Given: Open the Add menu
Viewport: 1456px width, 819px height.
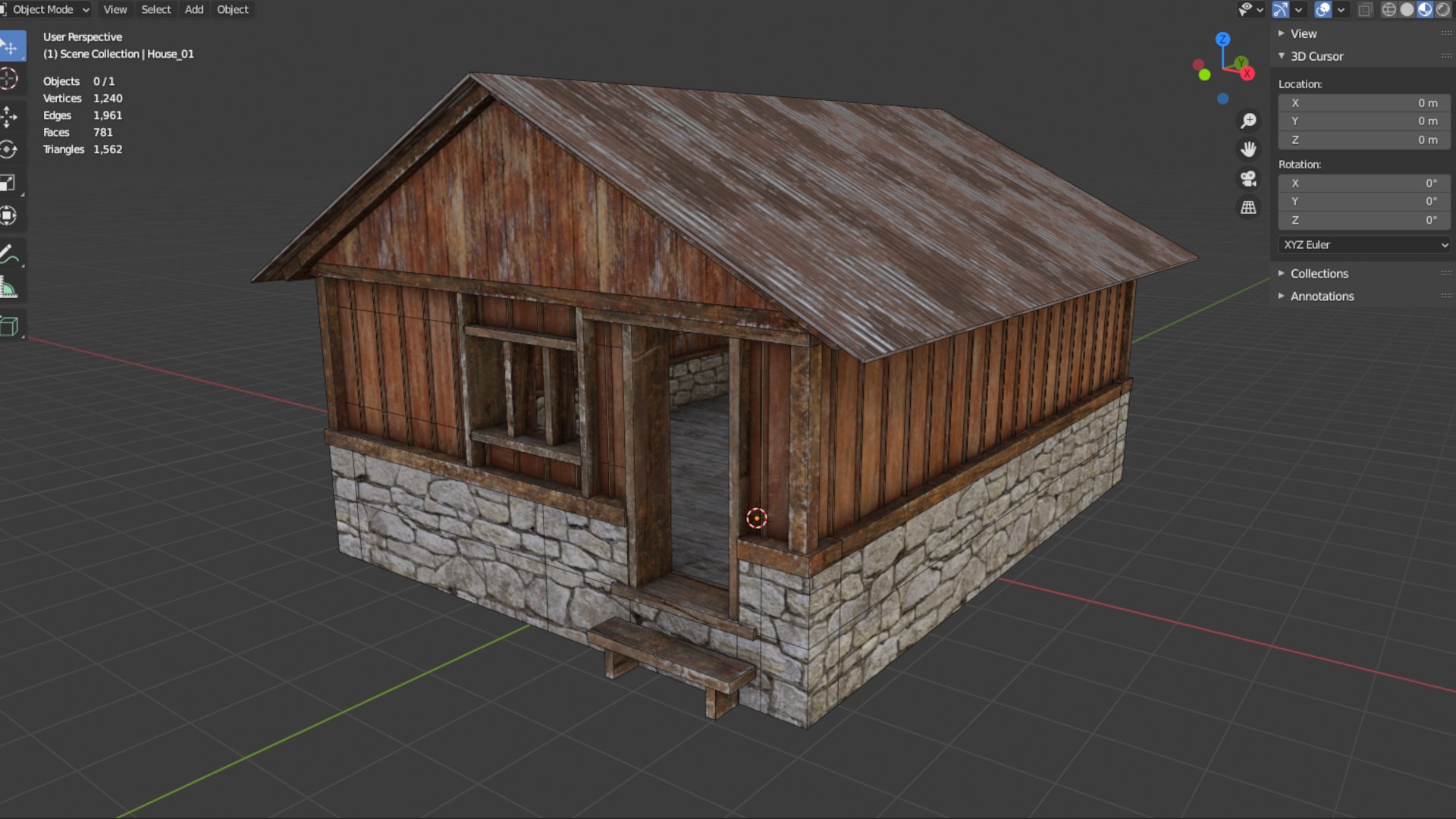Looking at the screenshot, I should point(194,9).
